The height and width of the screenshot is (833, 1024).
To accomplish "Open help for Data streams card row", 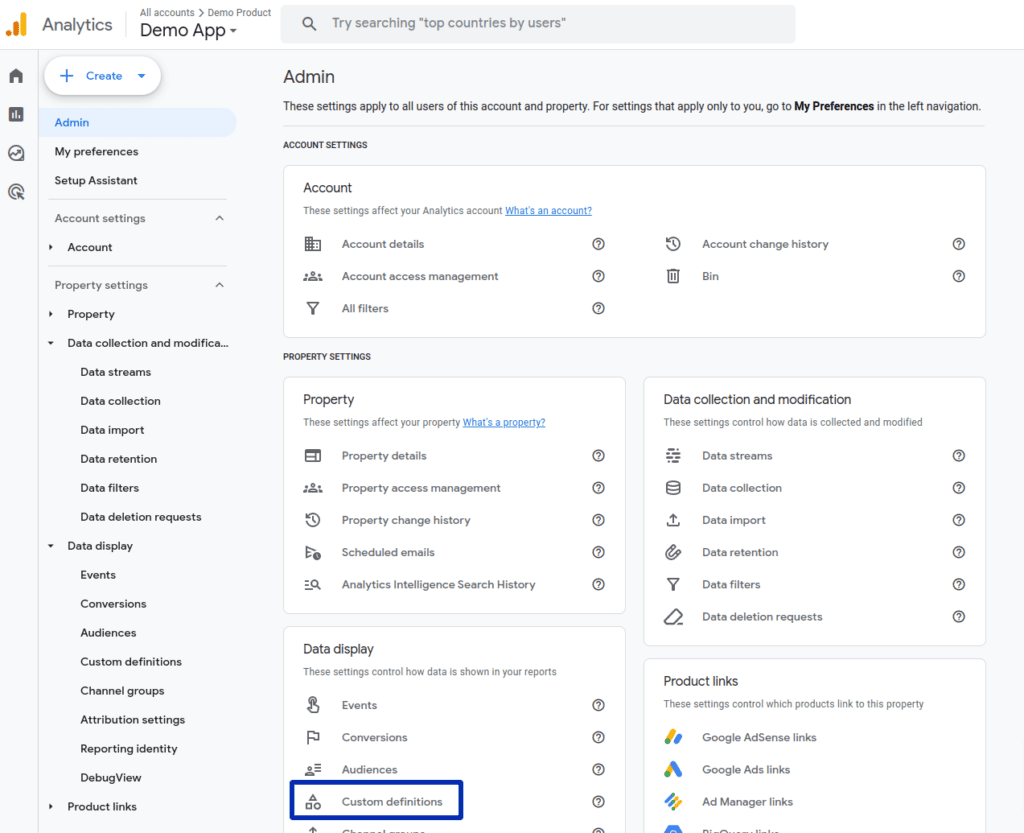I will click(x=959, y=456).
